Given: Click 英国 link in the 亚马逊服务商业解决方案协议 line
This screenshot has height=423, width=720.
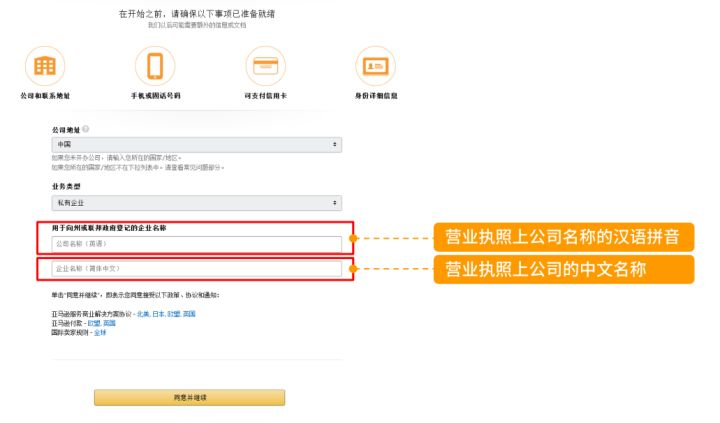Looking at the screenshot, I should pyautogui.click(x=189, y=314).
